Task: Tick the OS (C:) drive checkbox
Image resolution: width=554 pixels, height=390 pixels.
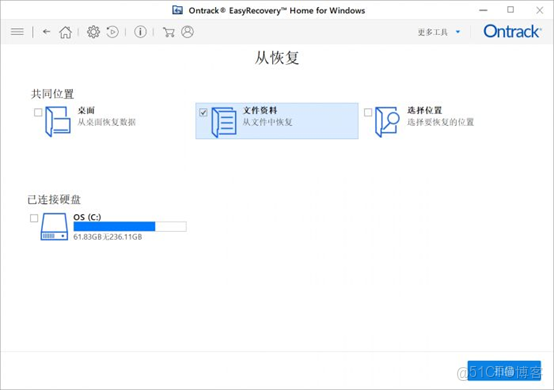Action: click(34, 218)
